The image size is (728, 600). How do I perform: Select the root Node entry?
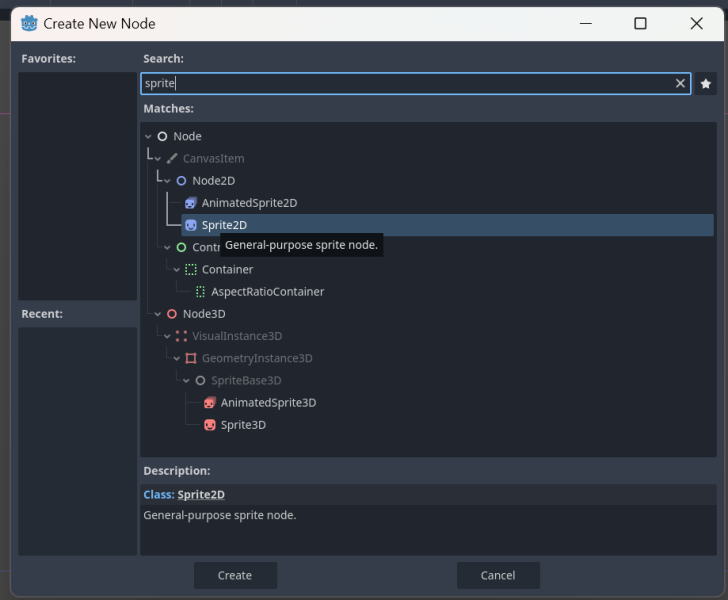coord(187,137)
